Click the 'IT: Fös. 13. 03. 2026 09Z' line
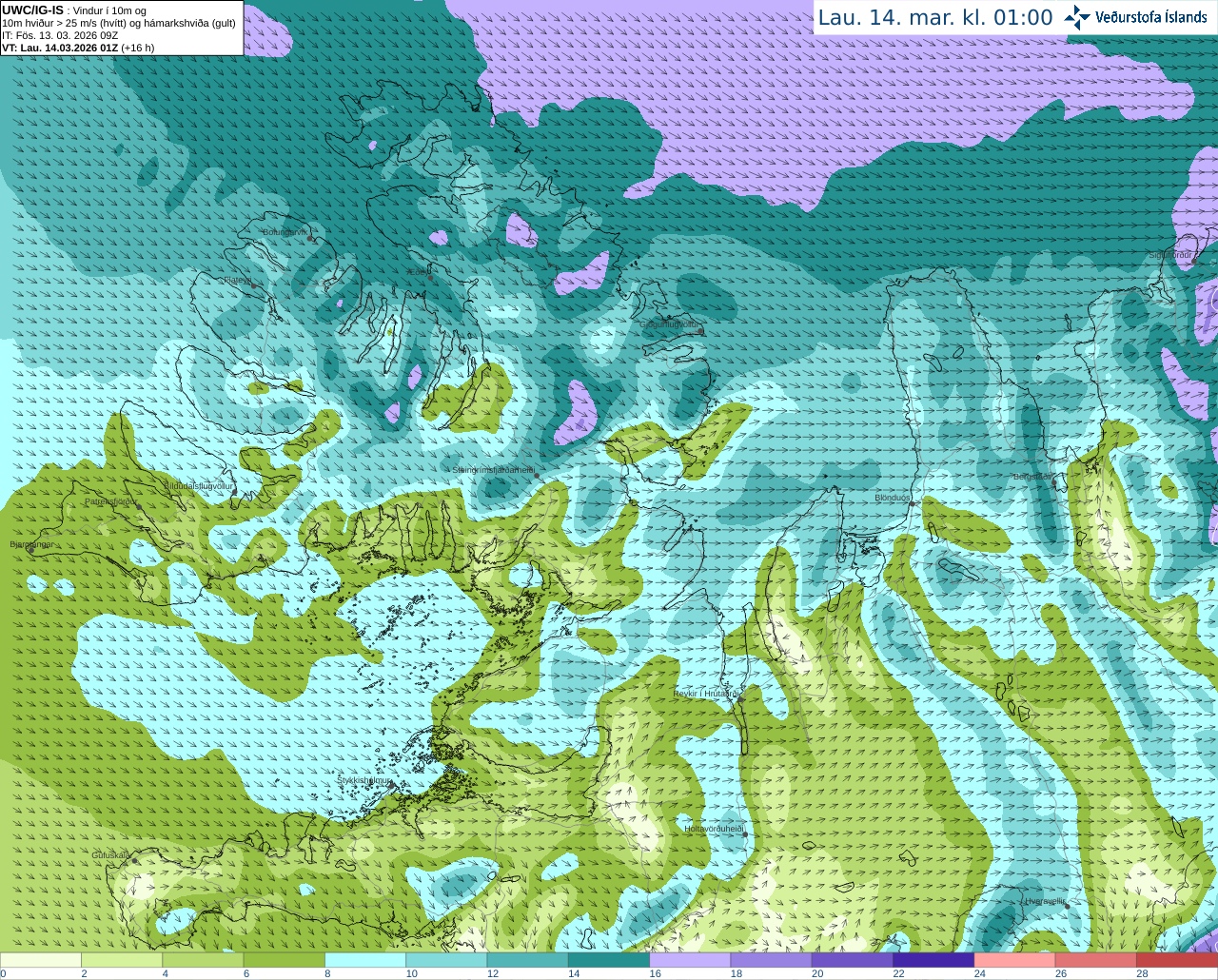The image size is (1218, 980). coord(60,35)
